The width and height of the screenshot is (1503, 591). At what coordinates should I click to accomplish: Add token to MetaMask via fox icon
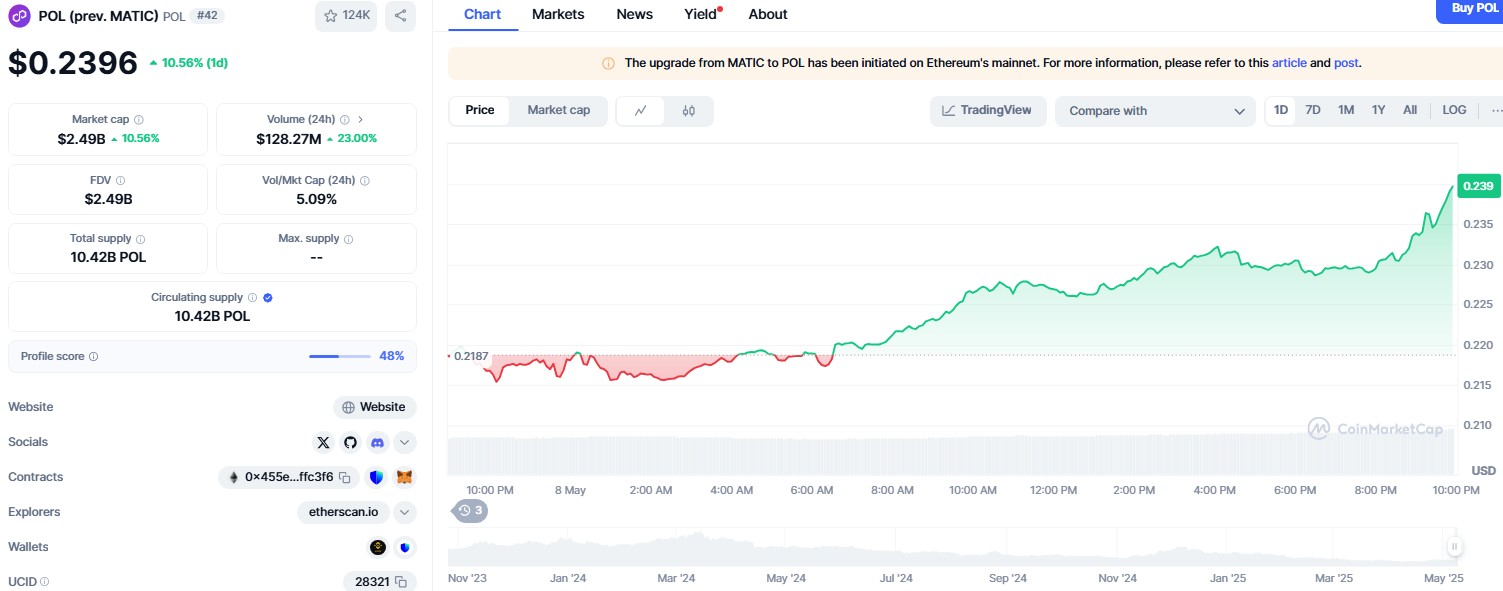click(404, 478)
